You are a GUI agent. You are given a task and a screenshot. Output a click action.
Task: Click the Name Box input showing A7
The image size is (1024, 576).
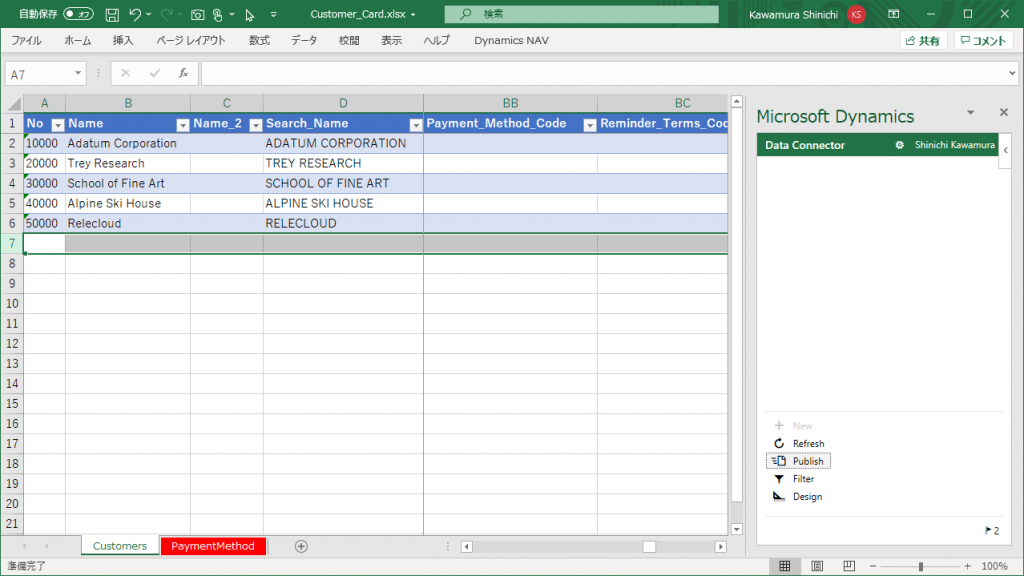click(39, 74)
